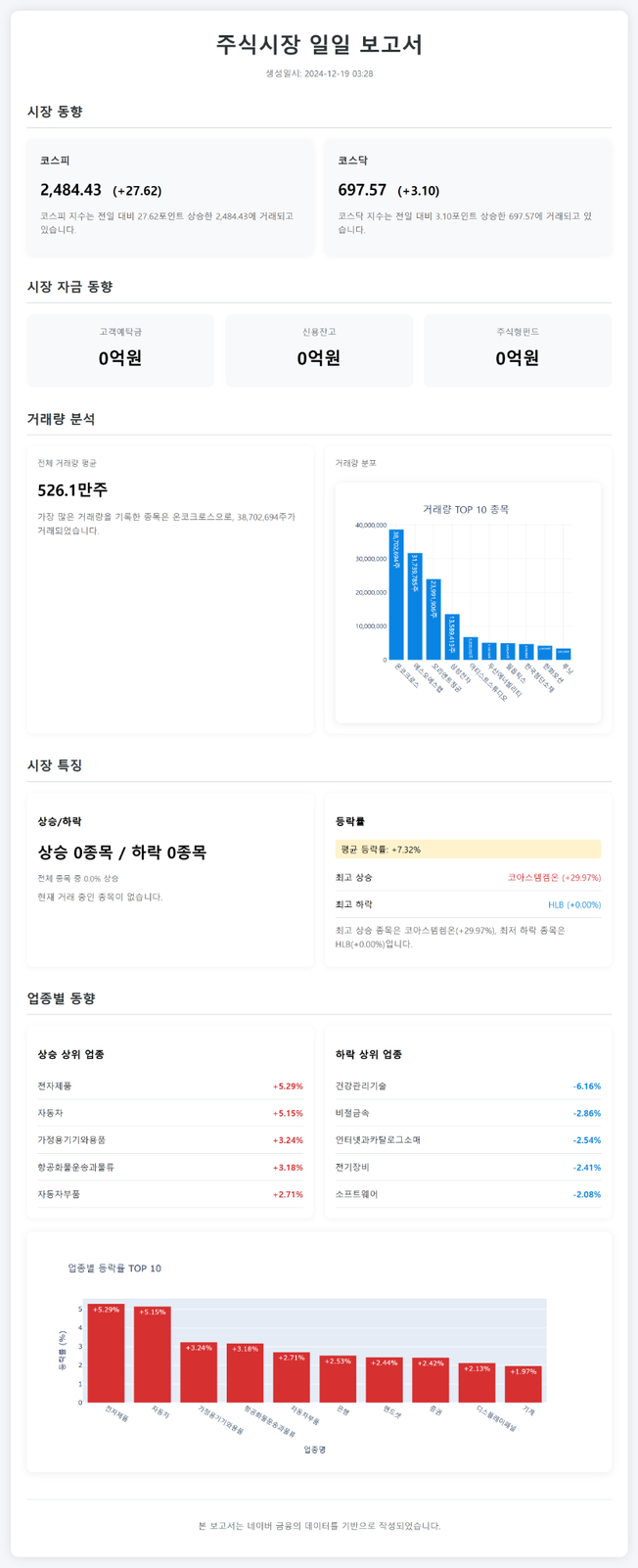The width and height of the screenshot is (638, 1568).
Task: Click the 소프트웨어 -2.08% sector row
Action: tap(468, 1194)
